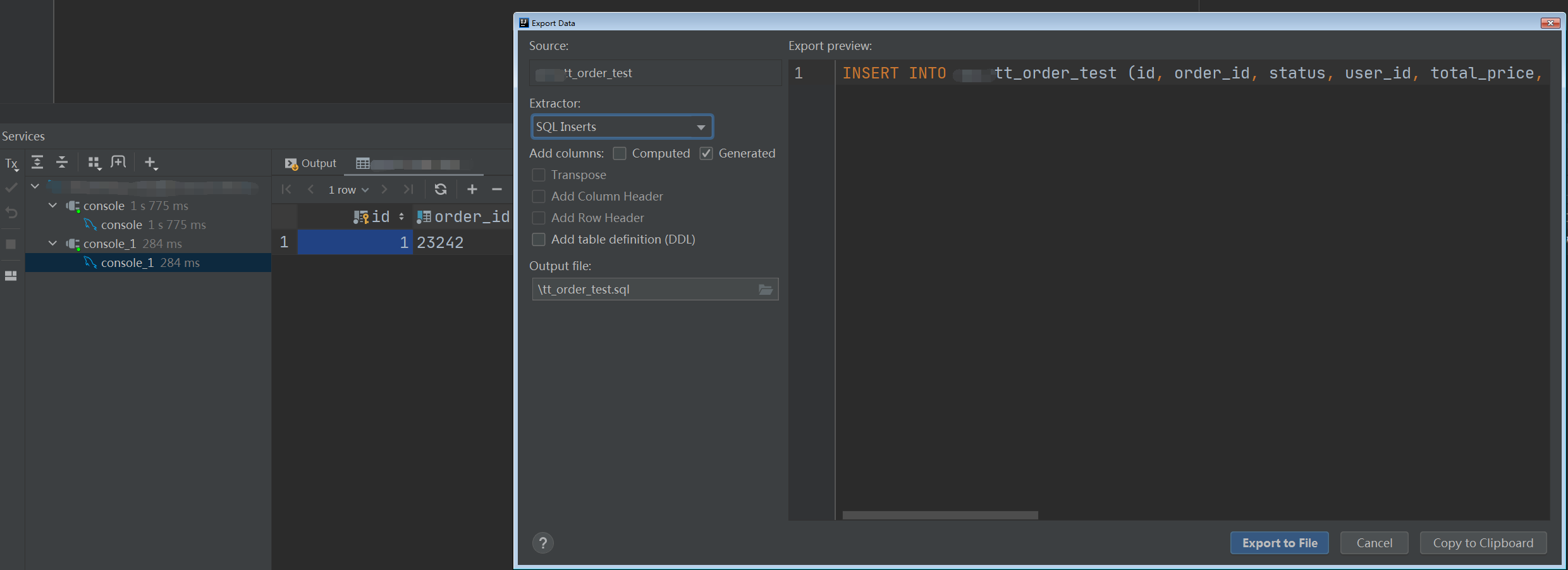
Task: Click row number 1 in result grid
Action: (285, 242)
